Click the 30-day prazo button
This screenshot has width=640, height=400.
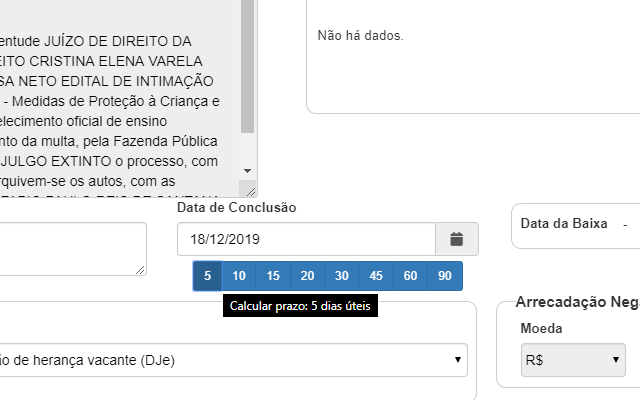(x=342, y=276)
